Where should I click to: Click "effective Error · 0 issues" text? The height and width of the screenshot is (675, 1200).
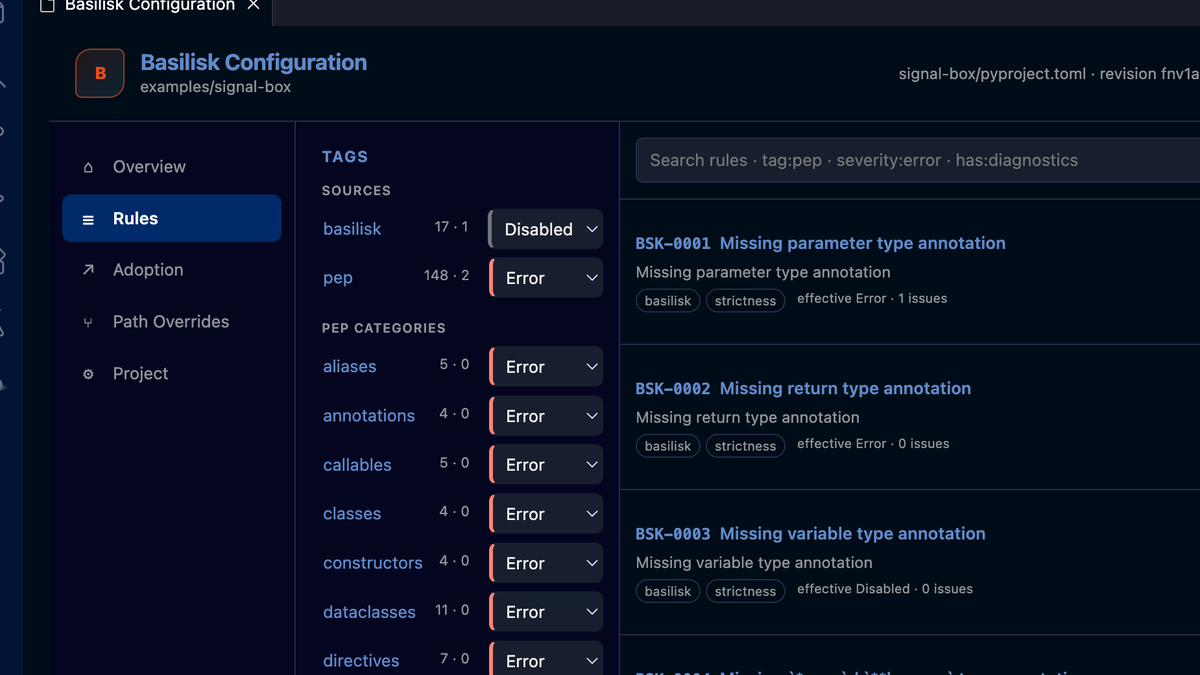[873, 443]
